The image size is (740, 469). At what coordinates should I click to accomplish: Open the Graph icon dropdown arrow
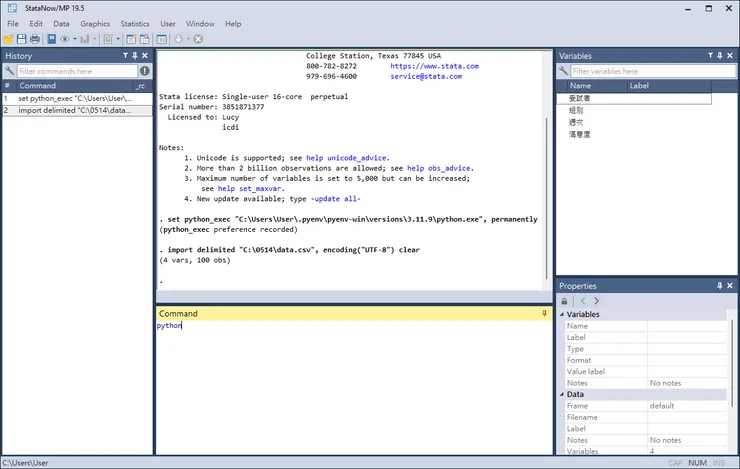[x=94, y=39]
